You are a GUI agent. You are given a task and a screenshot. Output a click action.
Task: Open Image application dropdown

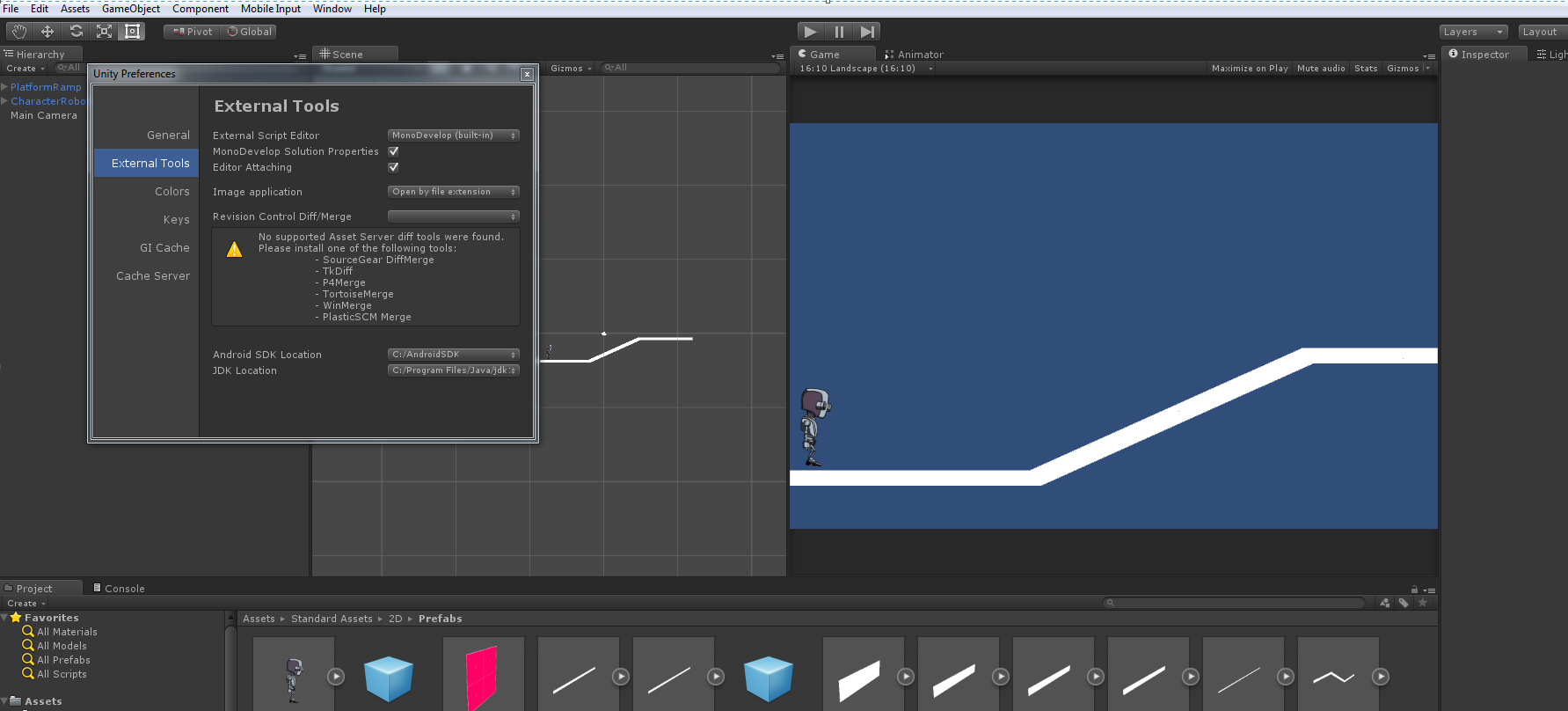click(x=454, y=192)
